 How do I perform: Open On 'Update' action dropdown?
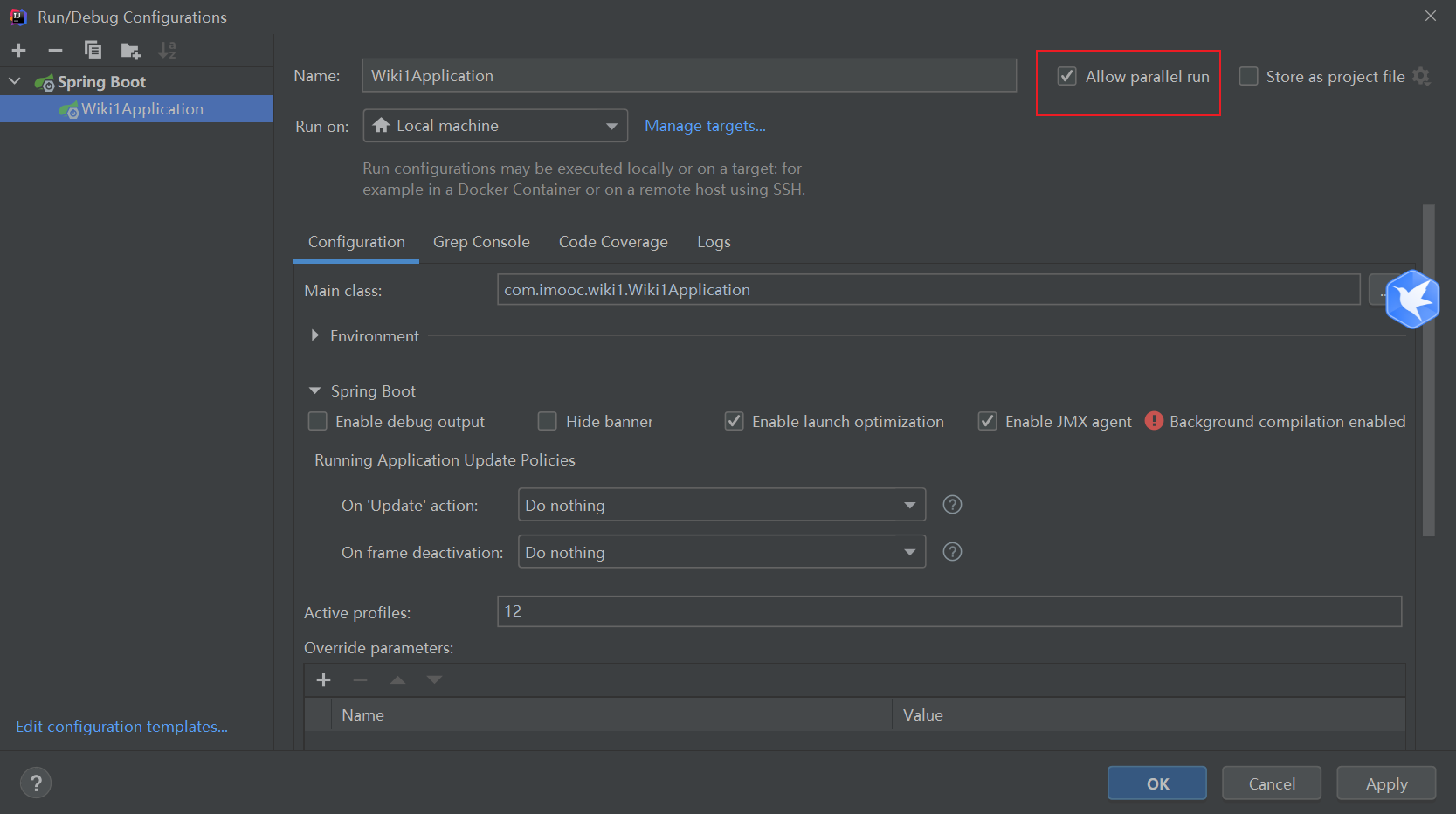tap(721, 505)
